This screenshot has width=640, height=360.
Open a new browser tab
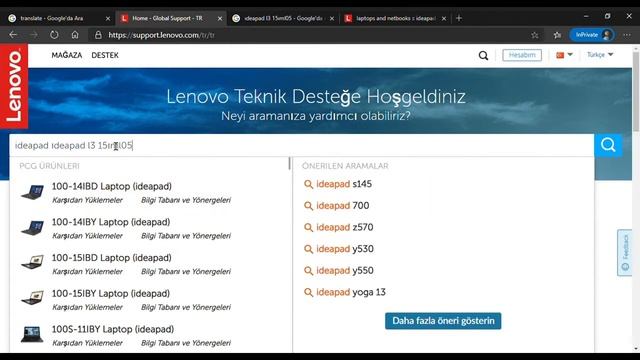[459, 18]
